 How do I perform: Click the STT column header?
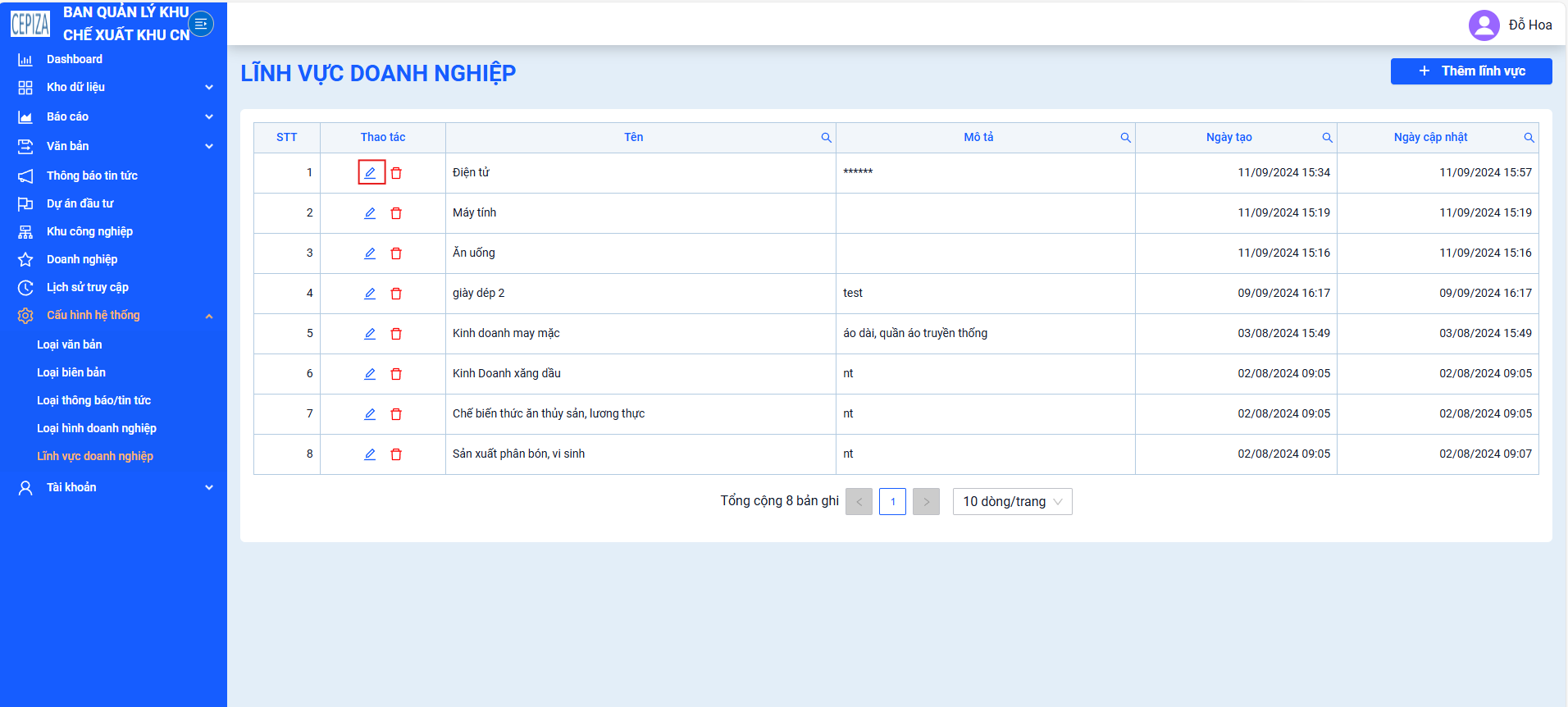coord(287,137)
